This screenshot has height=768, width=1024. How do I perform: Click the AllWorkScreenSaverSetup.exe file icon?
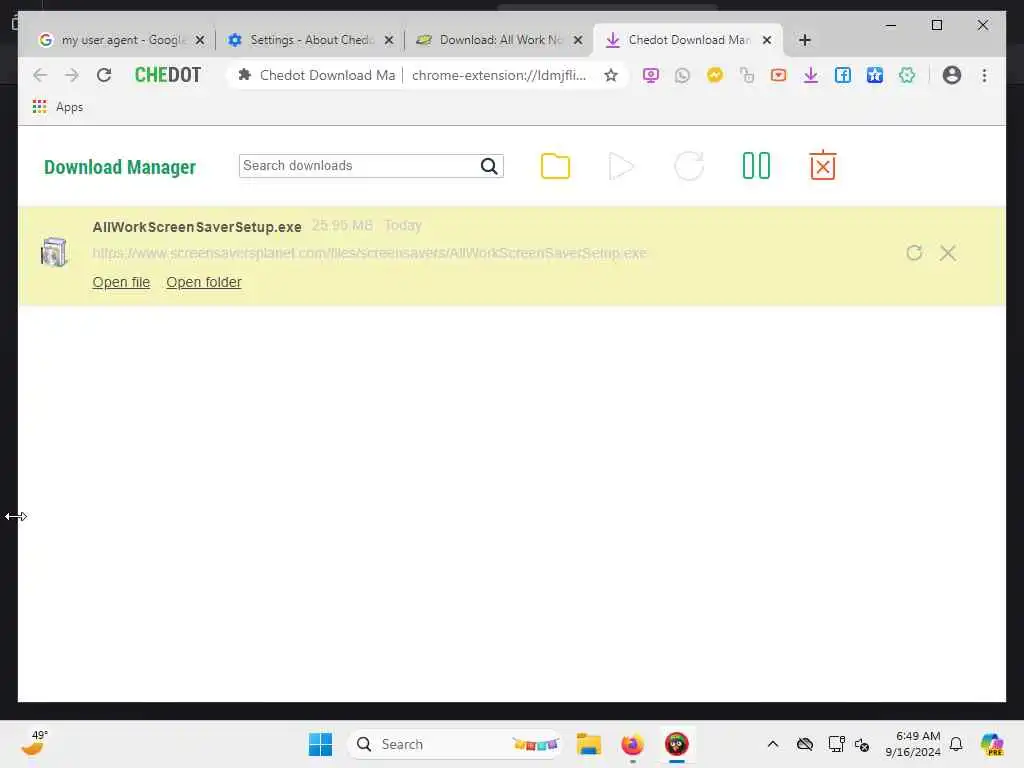[54, 252]
